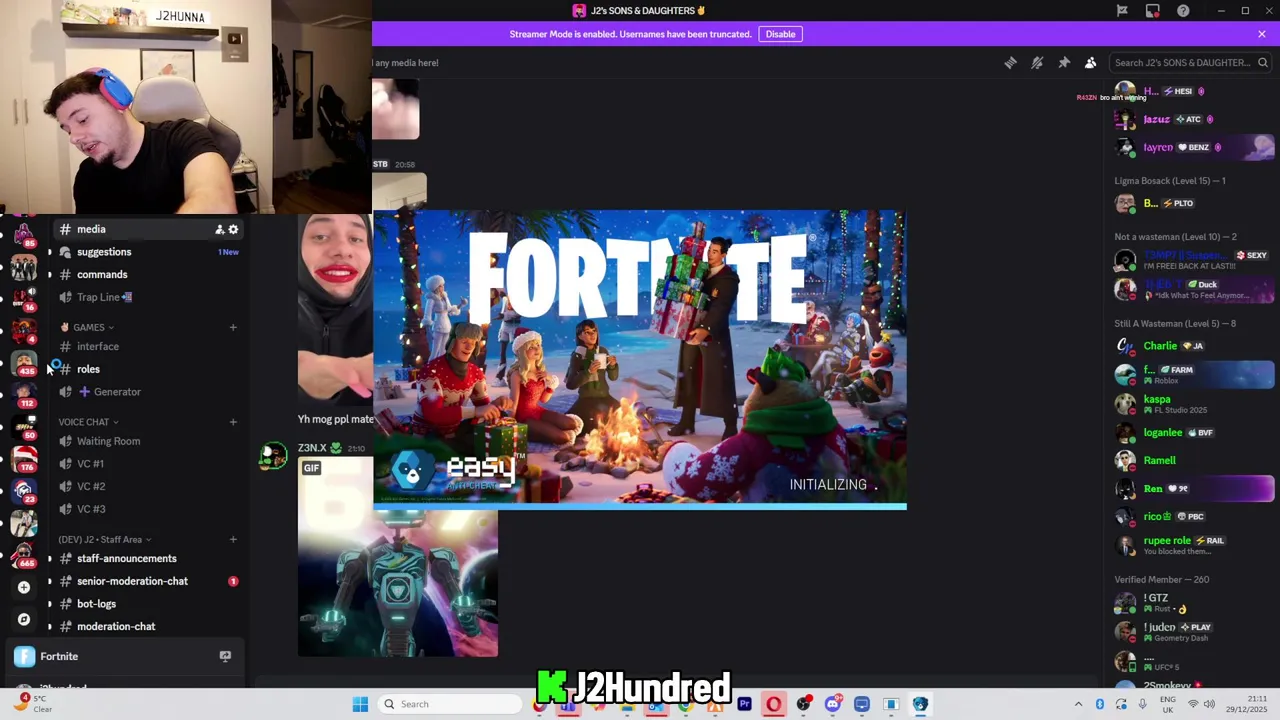The height and width of the screenshot is (720, 1280).
Task: Add a server plus button
Action: pos(24,587)
